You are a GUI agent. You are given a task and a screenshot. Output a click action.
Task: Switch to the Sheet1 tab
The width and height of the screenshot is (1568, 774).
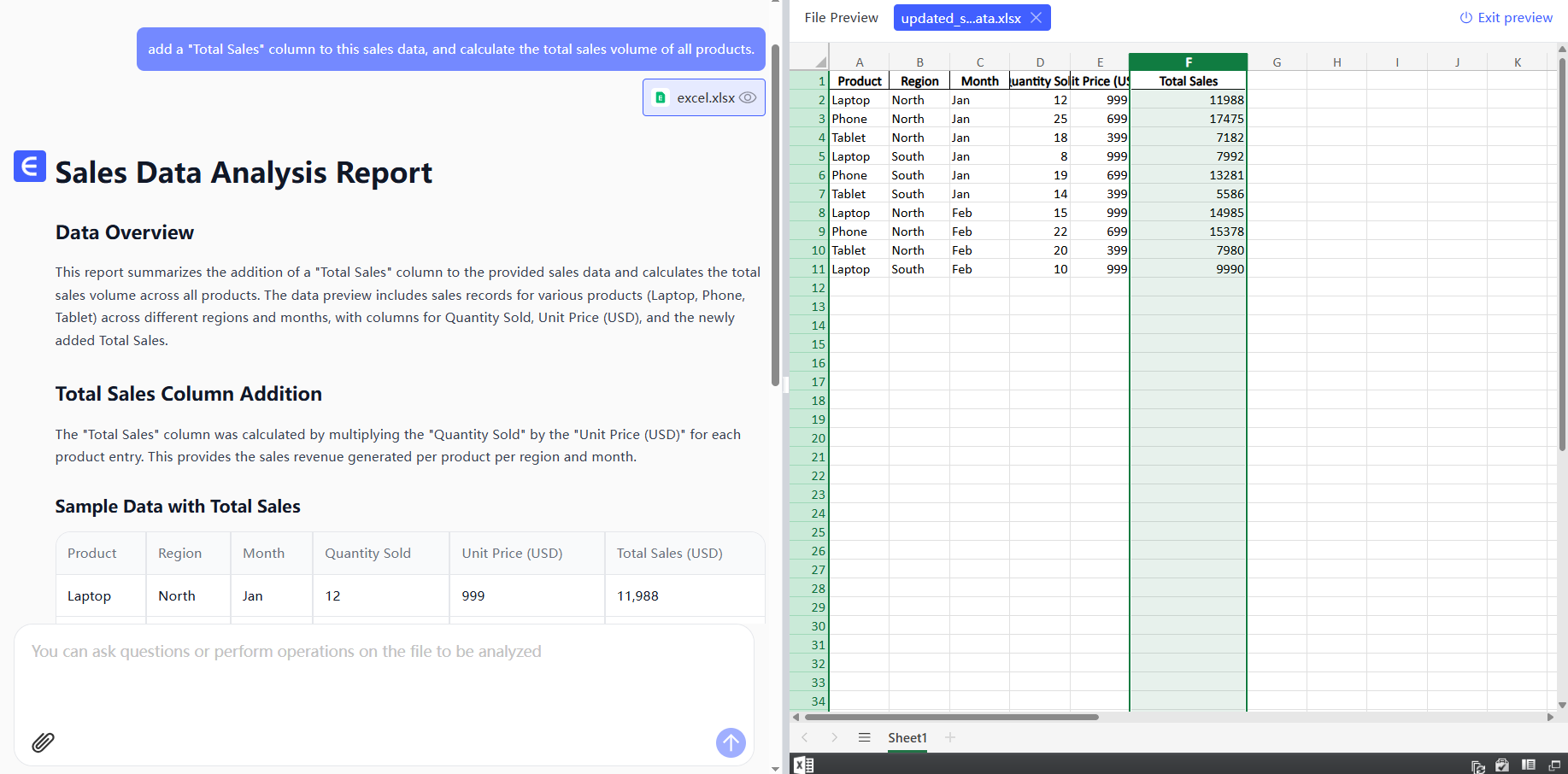tap(907, 737)
